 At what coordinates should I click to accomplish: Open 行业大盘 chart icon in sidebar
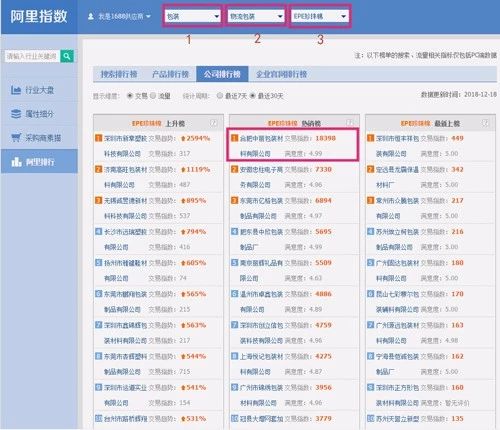[x=16, y=90]
